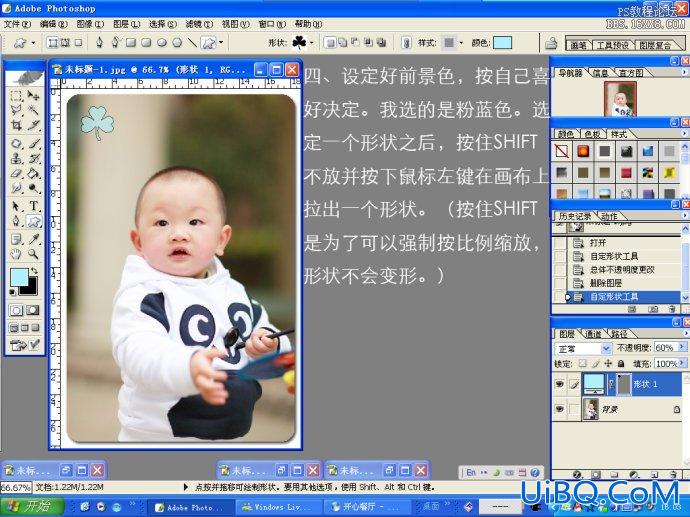
Task: Select 删除图层 history state
Action: tap(617, 283)
